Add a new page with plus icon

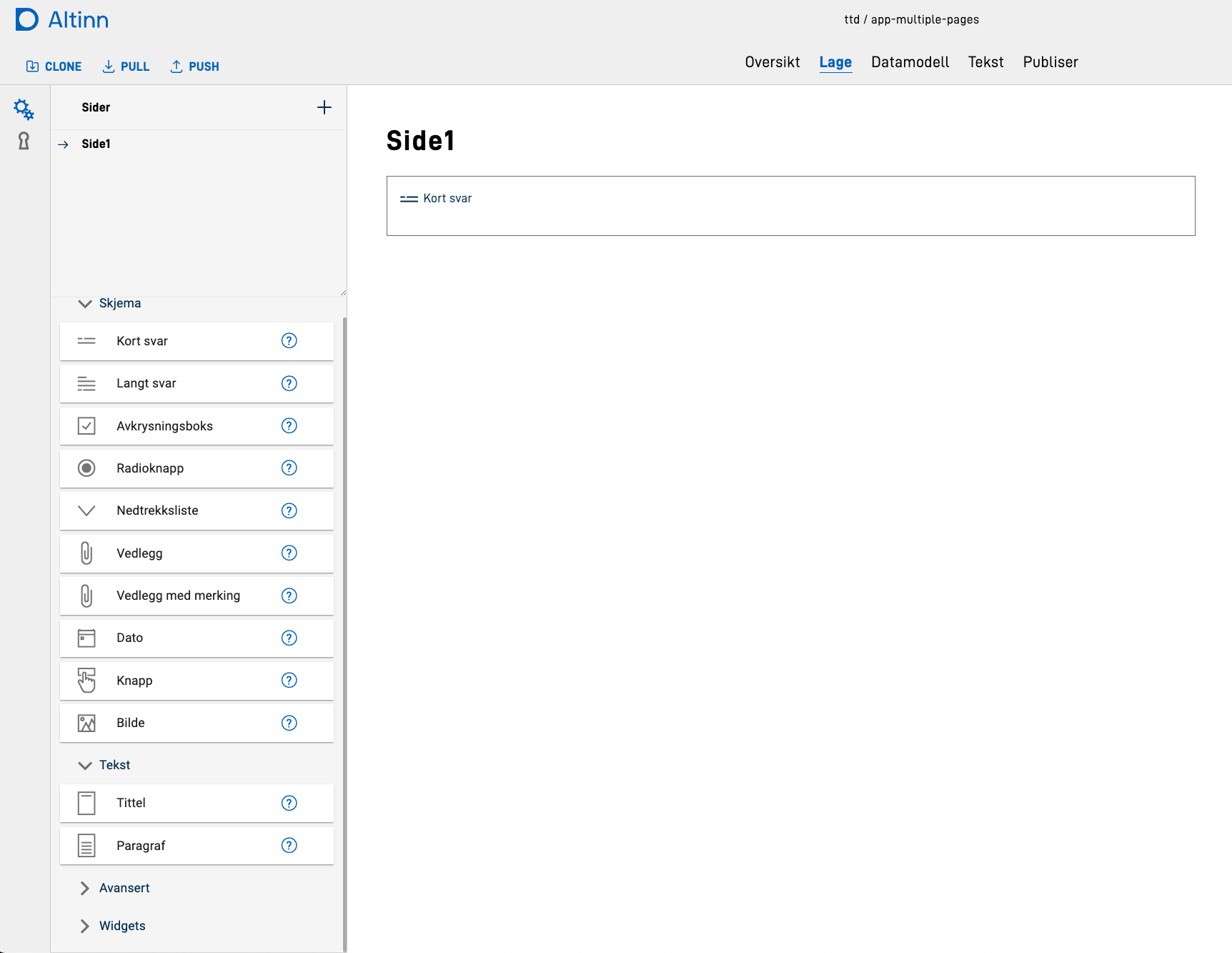[324, 107]
